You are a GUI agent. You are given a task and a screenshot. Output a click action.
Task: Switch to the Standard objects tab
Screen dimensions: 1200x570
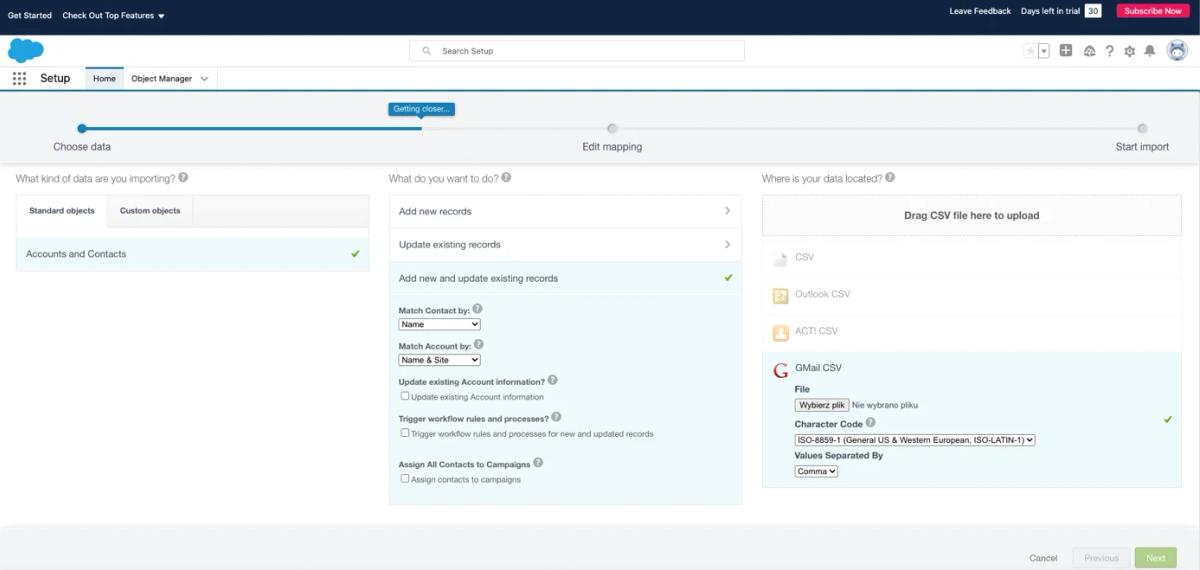pyautogui.click(x=62, y=211)
